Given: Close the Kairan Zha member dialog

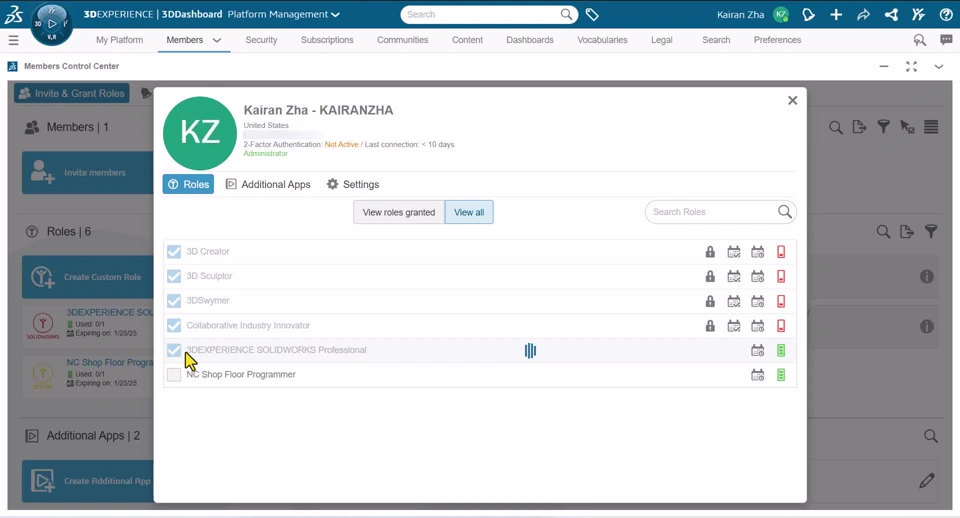Looking at the screenshot, I should pyautogui.click(x=792, y=100).
